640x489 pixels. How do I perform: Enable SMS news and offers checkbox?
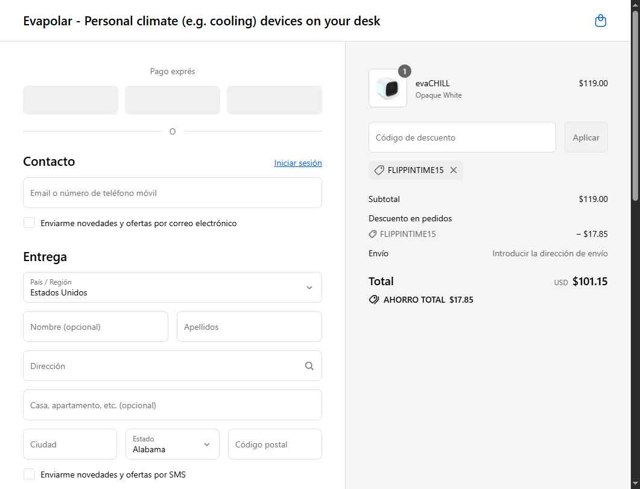pyautogui.click(x=29, y=474)
